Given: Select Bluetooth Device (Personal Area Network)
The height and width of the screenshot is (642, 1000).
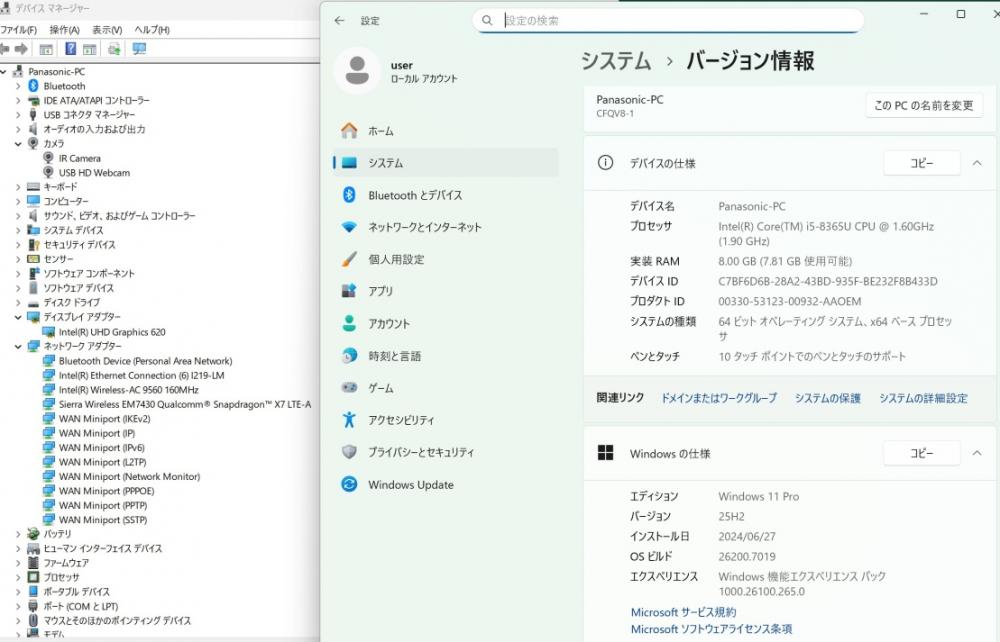Looking at the screenshot, I should (x=145, y=361).
